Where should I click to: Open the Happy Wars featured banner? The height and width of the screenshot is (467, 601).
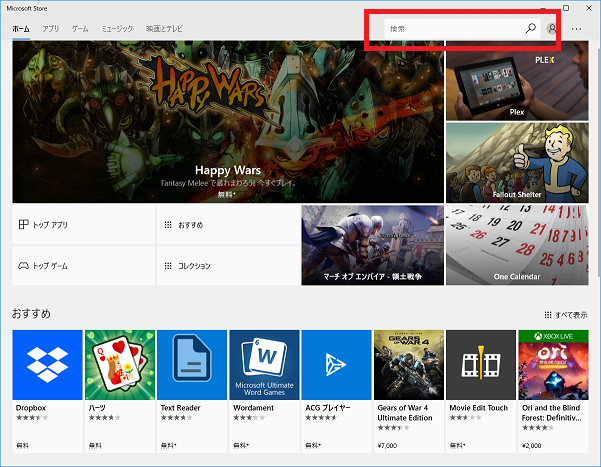228,120
